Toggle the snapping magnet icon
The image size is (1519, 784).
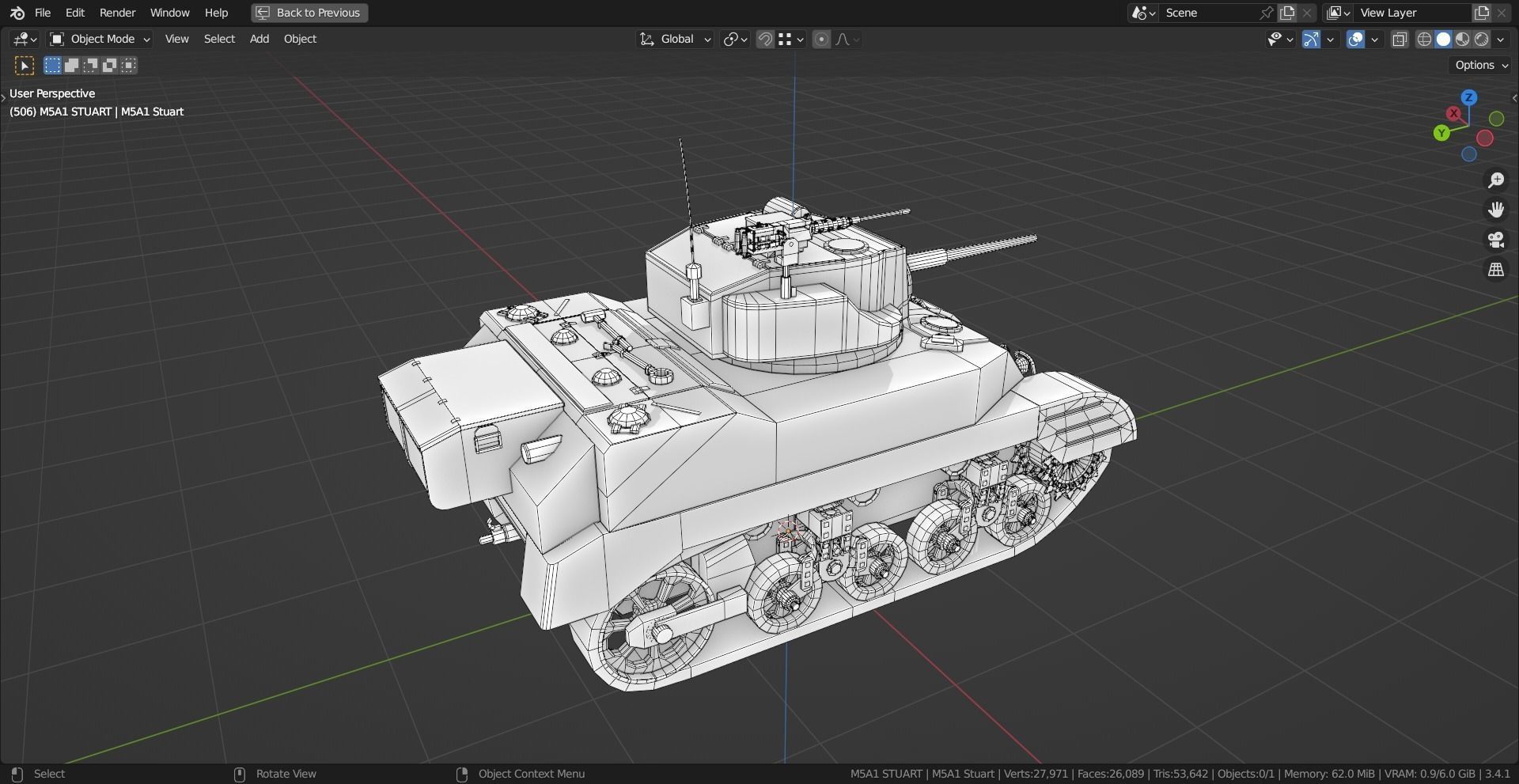pos(765,39)
